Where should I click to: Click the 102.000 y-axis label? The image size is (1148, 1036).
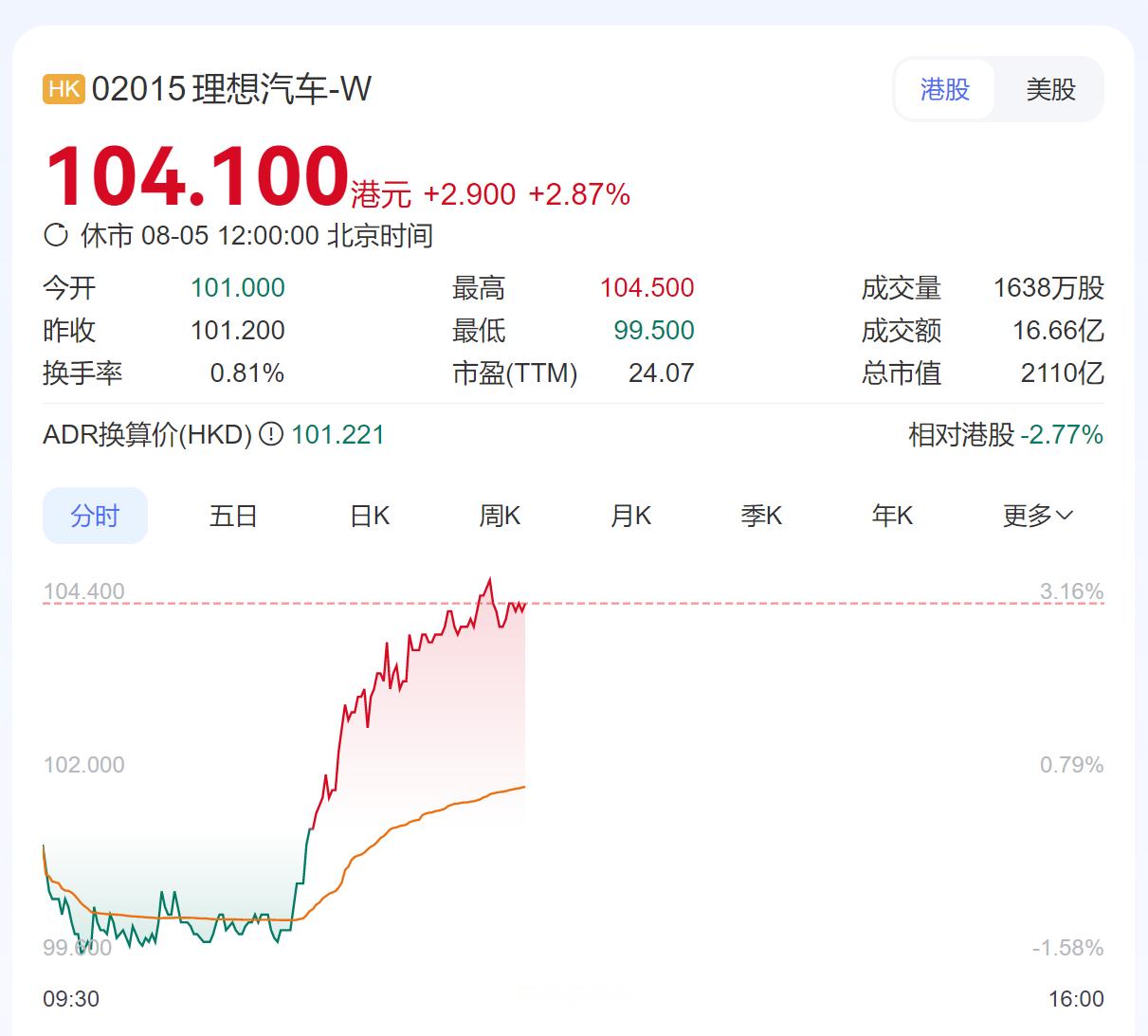[84, 765]
